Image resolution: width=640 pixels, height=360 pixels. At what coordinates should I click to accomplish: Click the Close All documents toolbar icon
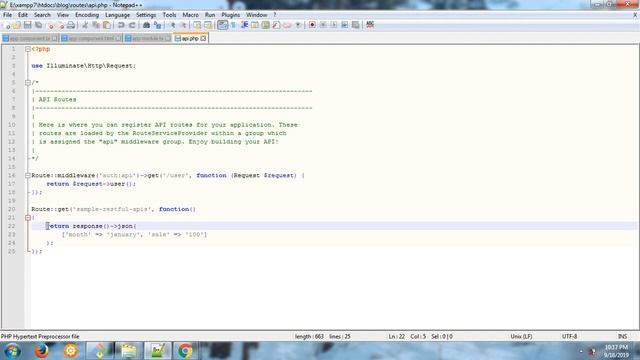click(x=60, y=25)
